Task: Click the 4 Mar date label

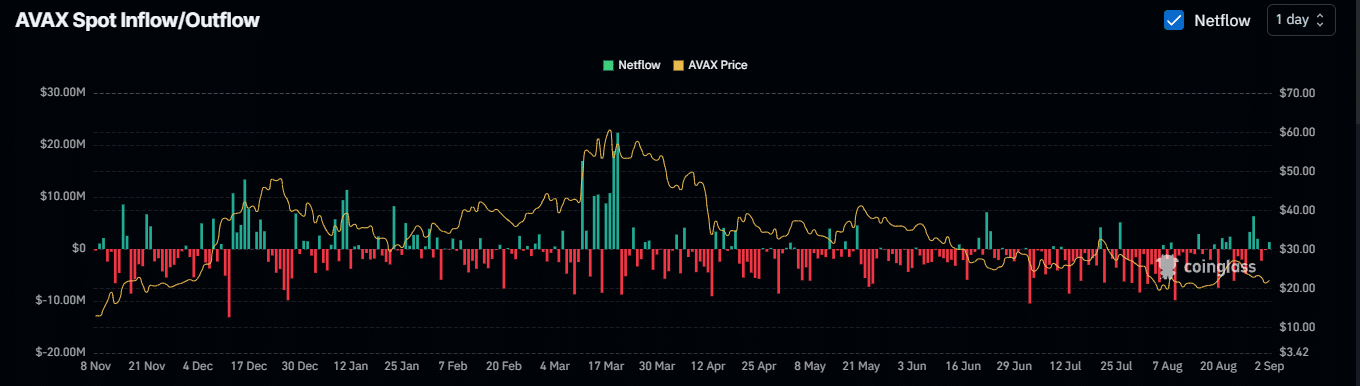Action: pos(555,367)
